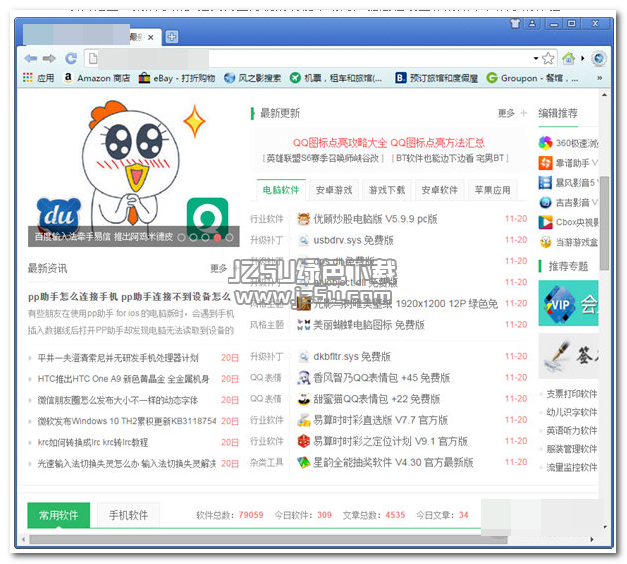Image resolution: width=627 pixels, height=564 pixels.
Task: Select the 常用软件 tab at the bottom
Action: (58, 515)
